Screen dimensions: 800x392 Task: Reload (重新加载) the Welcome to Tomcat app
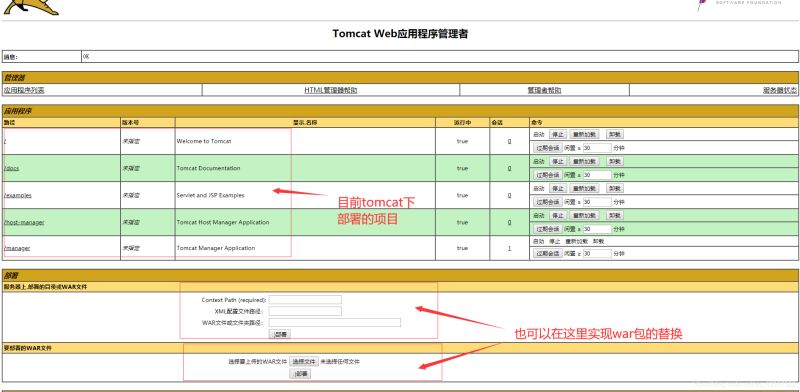(x=584, y=134)
